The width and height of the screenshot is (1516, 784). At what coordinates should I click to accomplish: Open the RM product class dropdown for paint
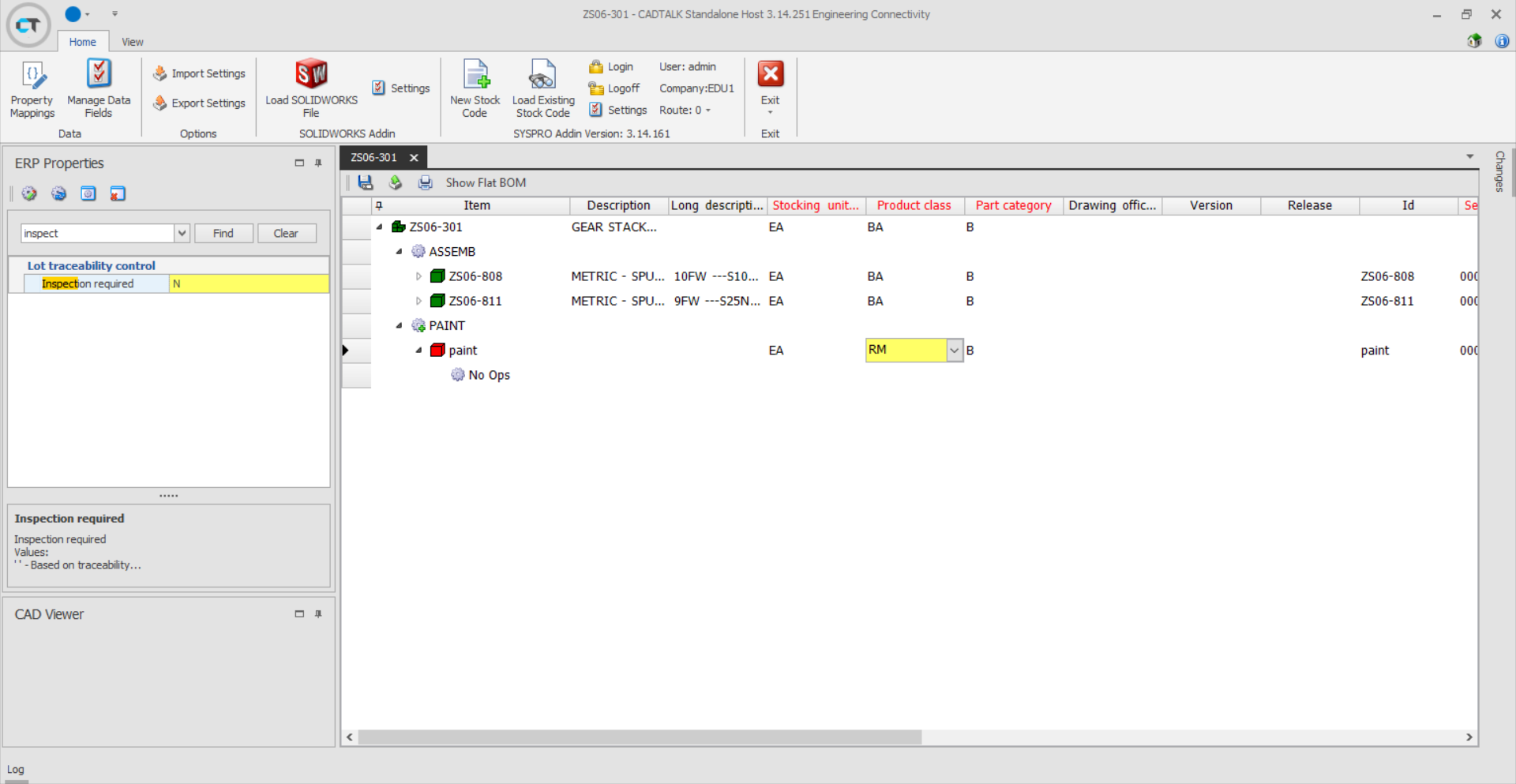point(955,350)
